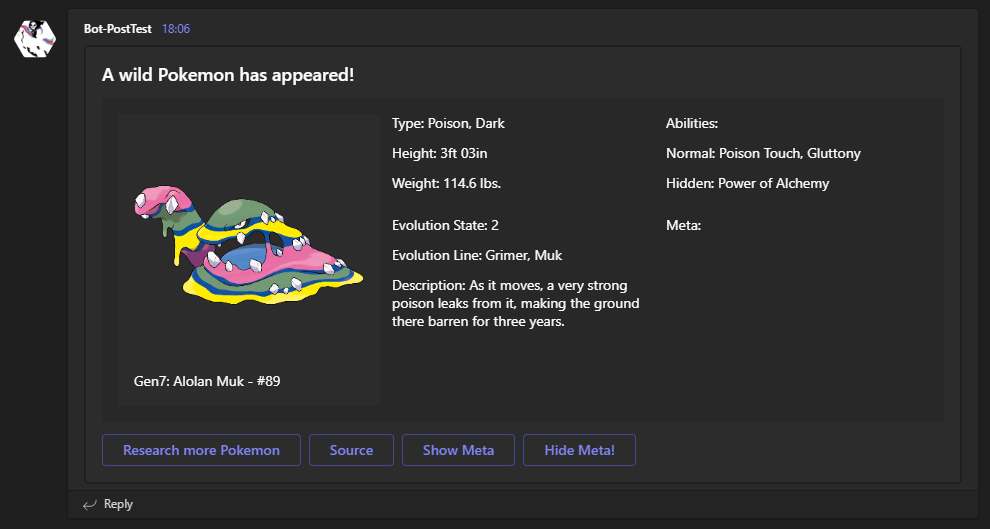Click the reply arrow icon
This screenshot has width=990, height=529.
point(90,504)
